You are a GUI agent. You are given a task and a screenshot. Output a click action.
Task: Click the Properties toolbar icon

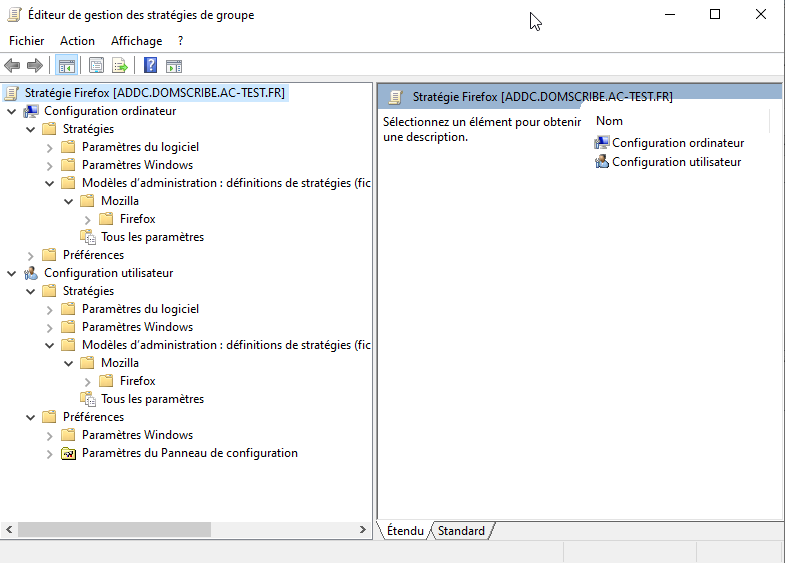(96, 66)
